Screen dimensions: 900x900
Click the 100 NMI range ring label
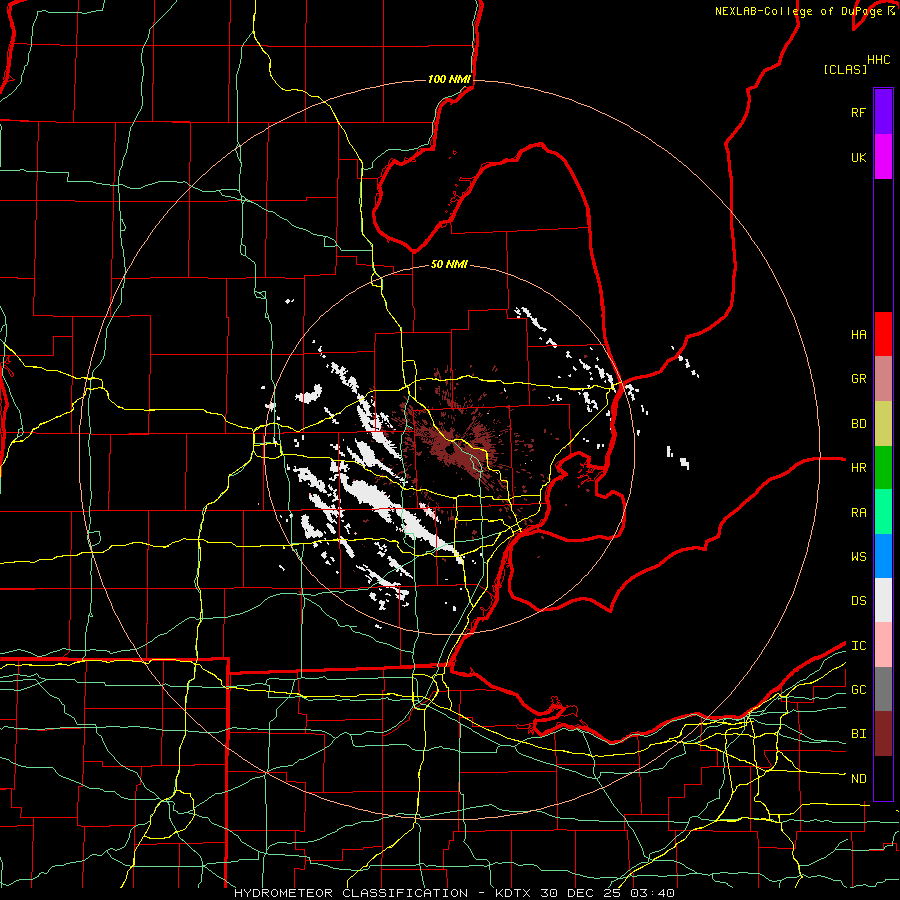click(x=449, y=79)
